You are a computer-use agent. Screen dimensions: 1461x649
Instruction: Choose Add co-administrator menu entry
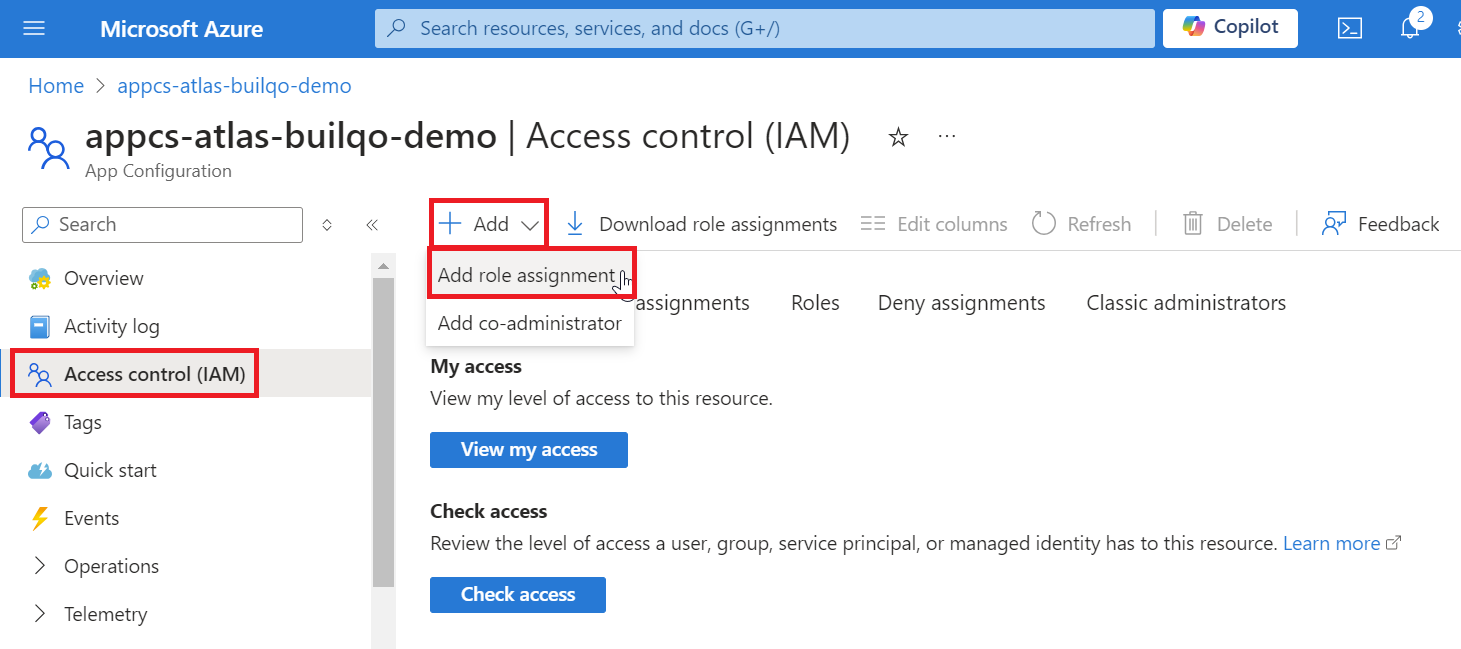(x=529, y=323)
